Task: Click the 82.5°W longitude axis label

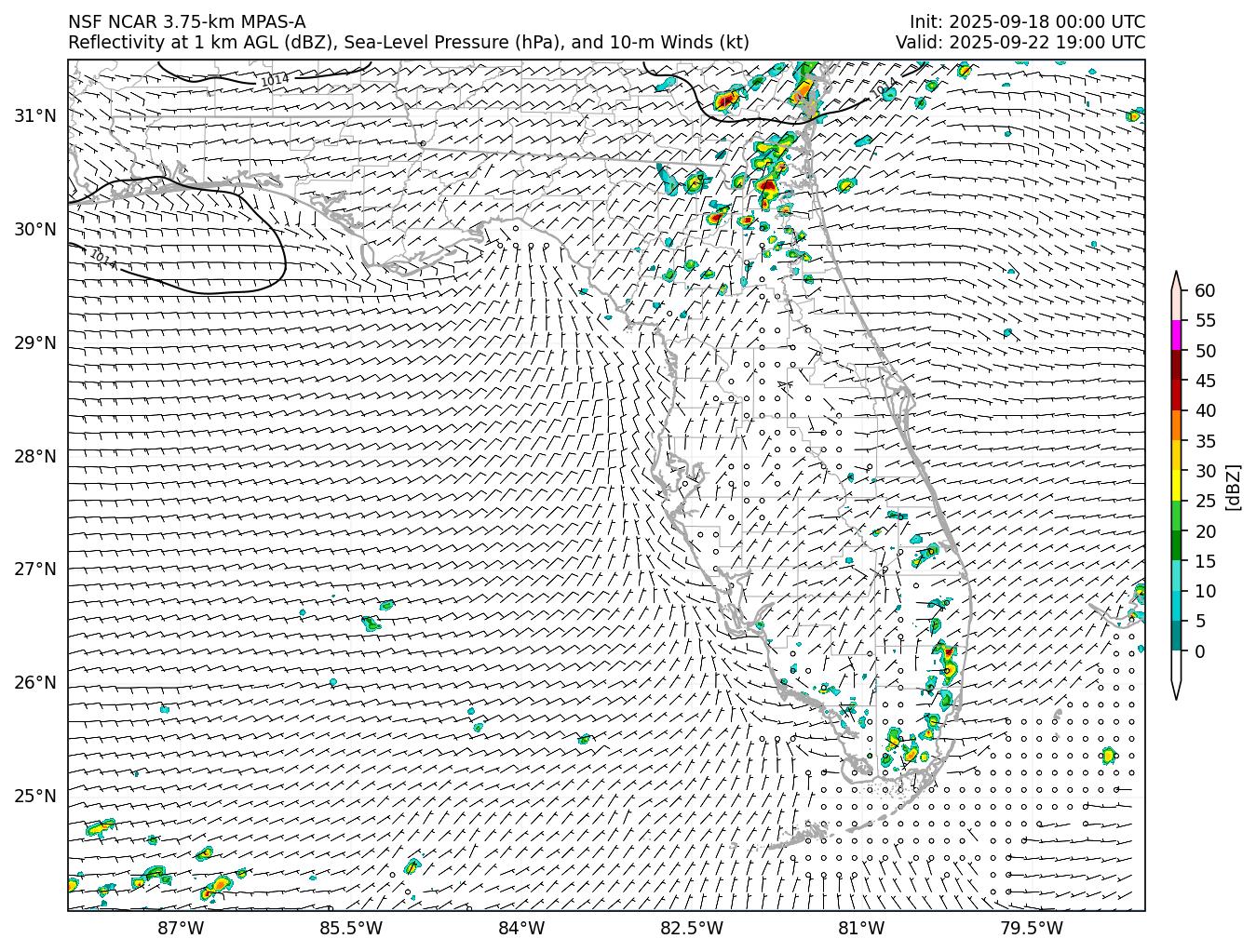Action: click(692, 928)
